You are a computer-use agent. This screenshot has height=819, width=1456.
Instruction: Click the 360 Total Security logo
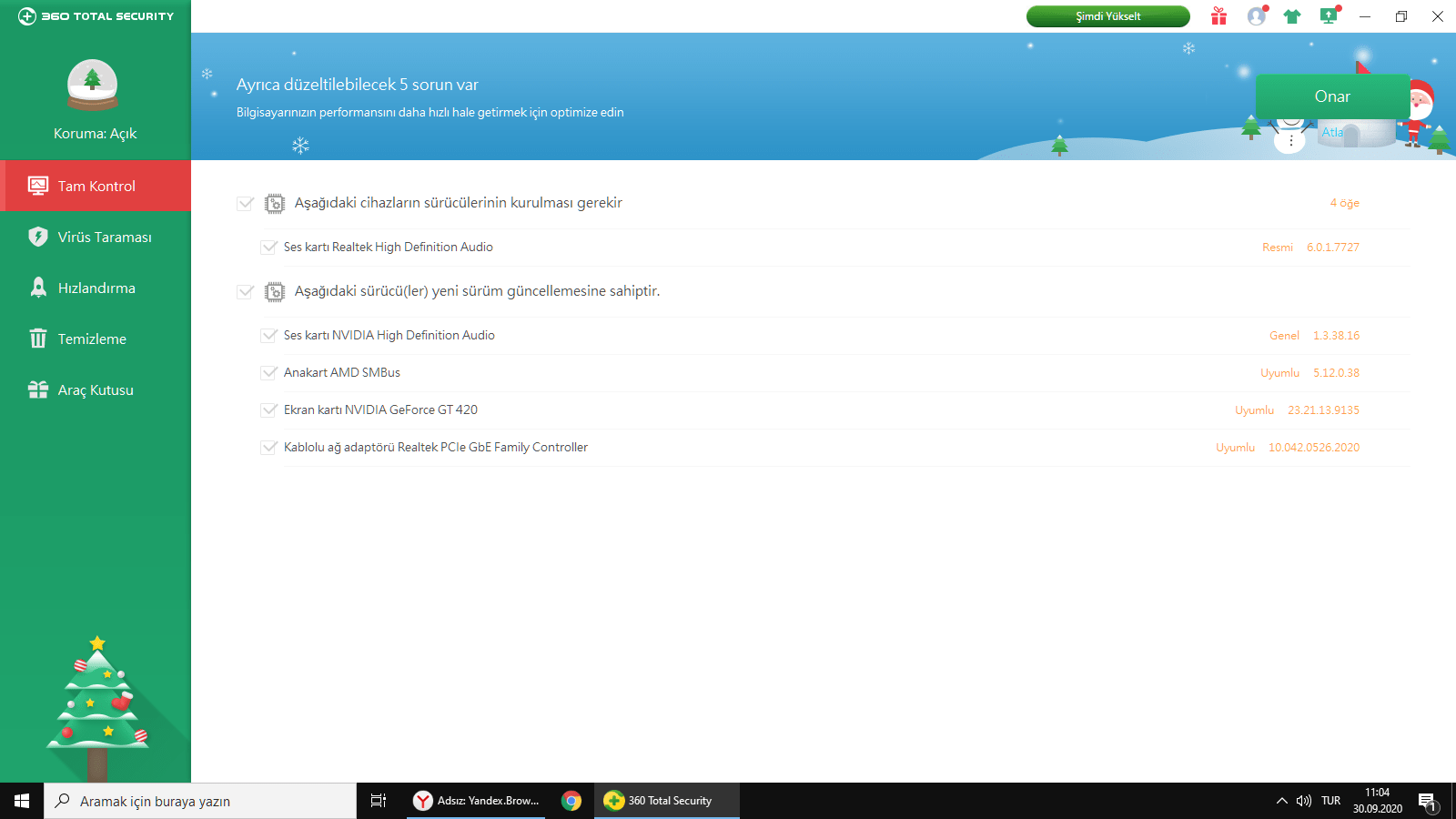pyautogui.click(x=96, y=16)
